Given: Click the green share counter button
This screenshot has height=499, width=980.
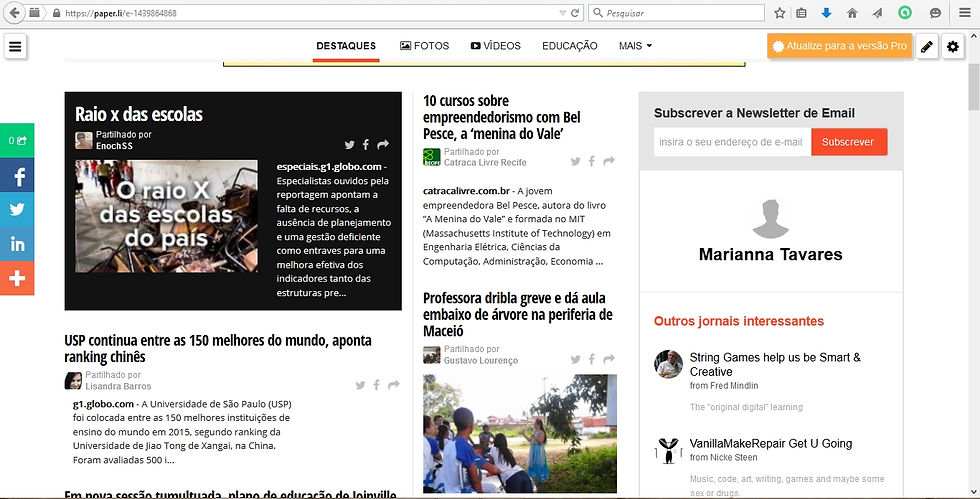Looking at the screenshot, I should (x=17, y=141).
